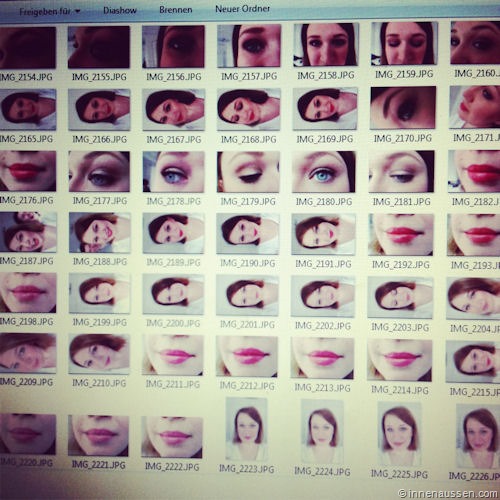Click Brennen in the toolbar
This screenshot has height=500, width=500.
[x=176, y=10]
